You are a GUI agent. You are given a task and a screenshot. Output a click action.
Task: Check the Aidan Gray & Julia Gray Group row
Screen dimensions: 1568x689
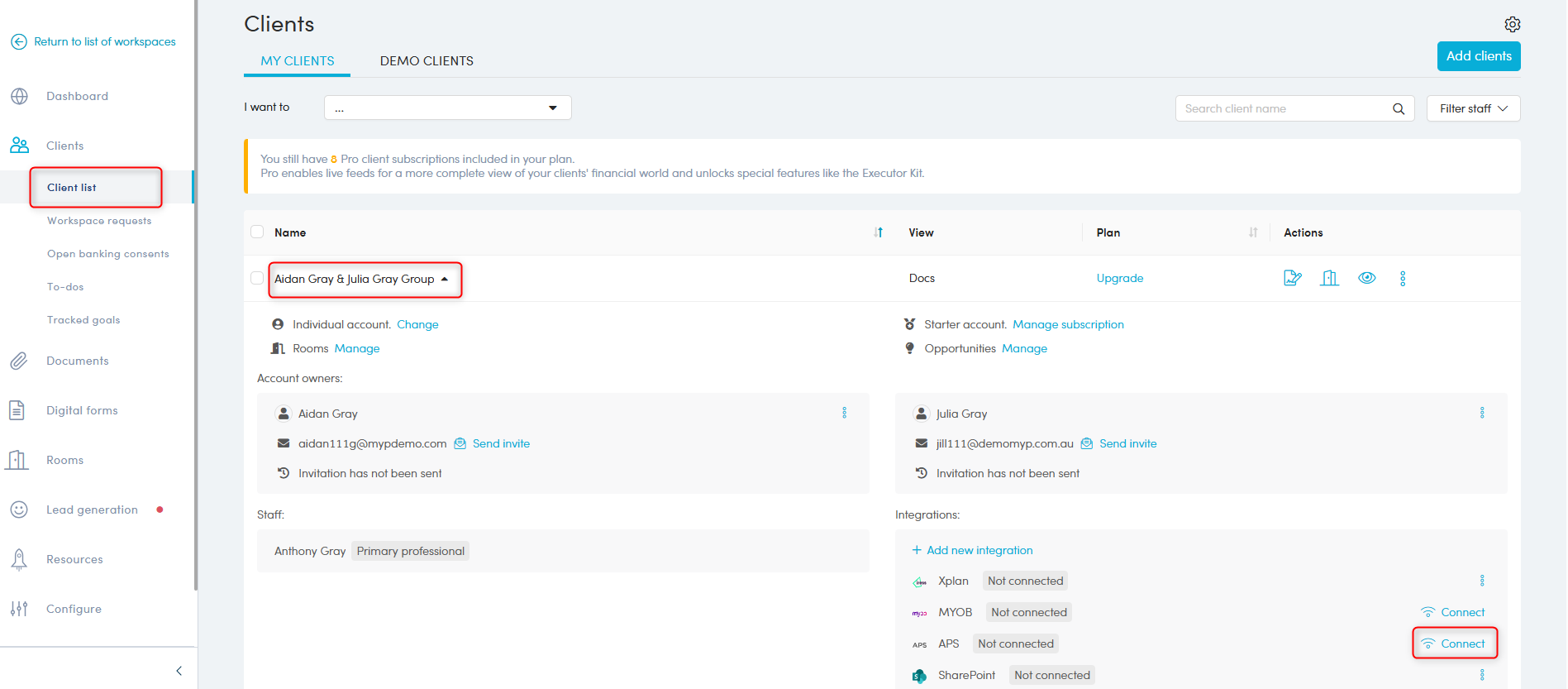tap(257, 279)
